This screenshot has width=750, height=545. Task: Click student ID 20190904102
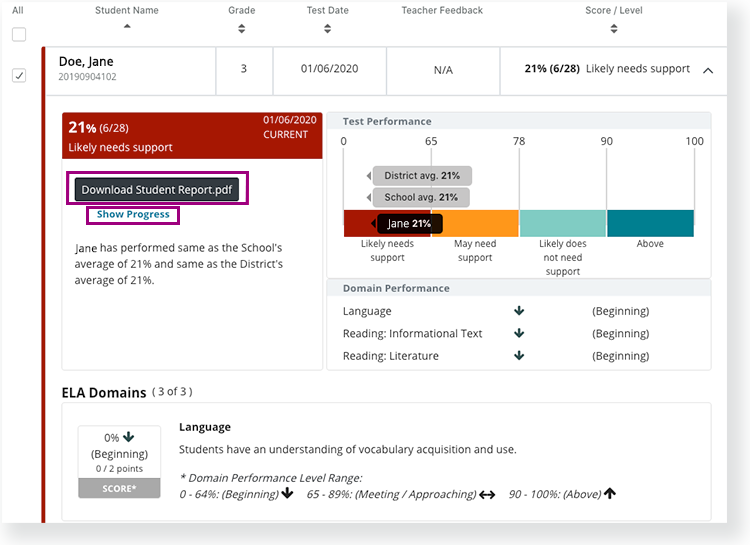tap(88, 77)
